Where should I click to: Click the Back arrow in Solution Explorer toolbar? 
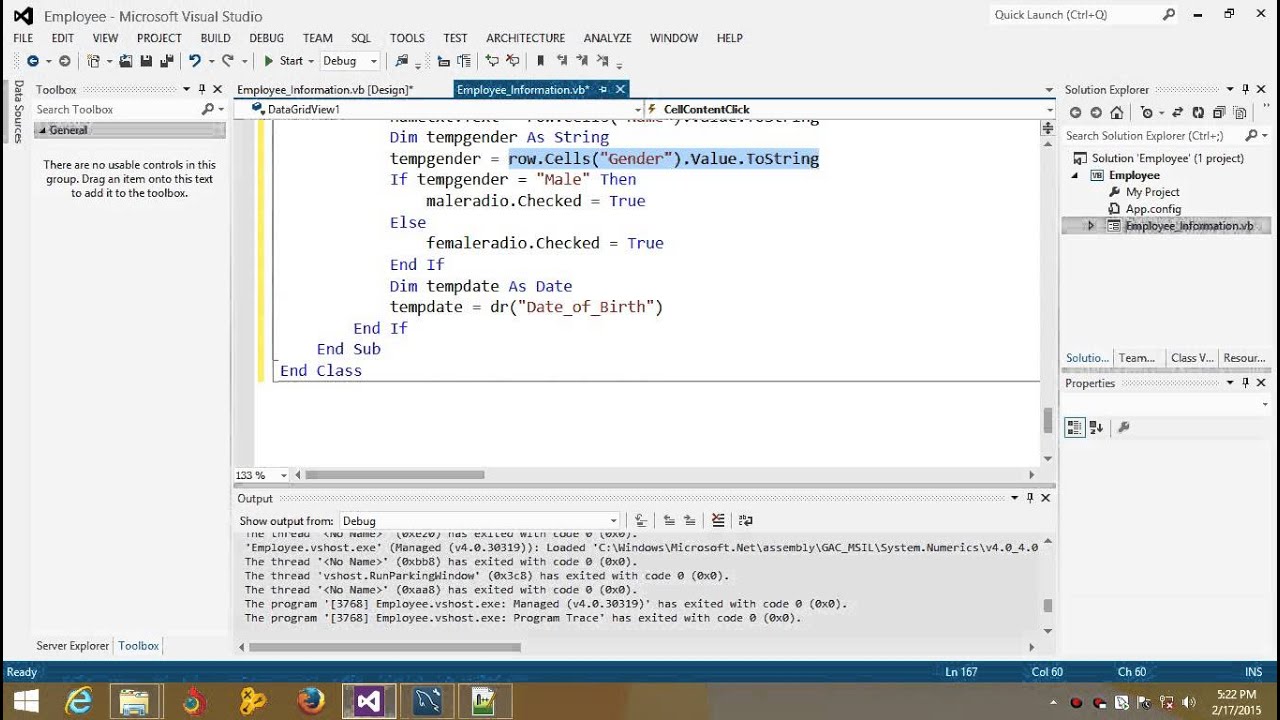pyautogui.click(x=1076, y=113)
